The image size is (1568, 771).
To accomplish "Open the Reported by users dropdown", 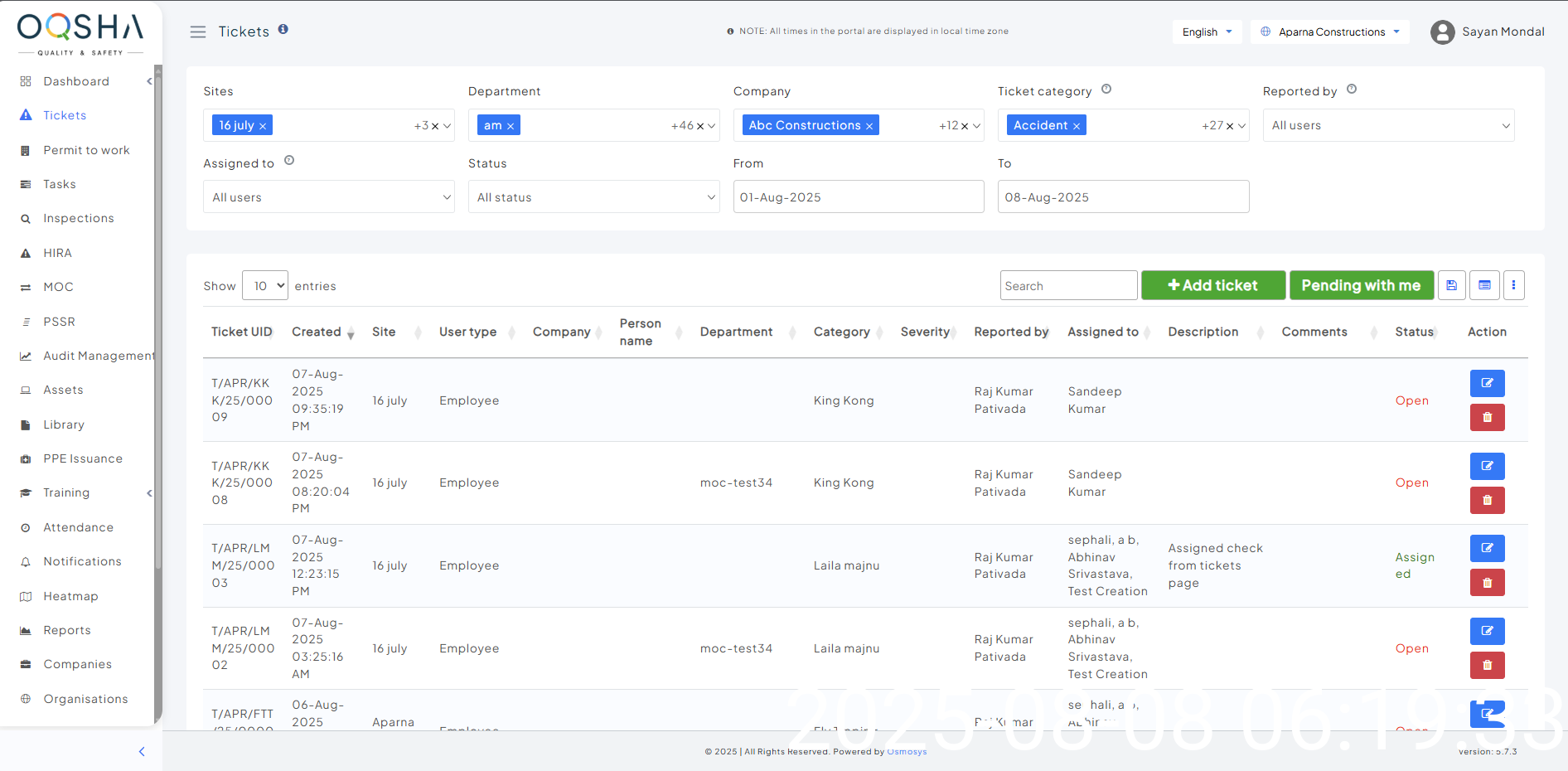I will (x=1388, y=125).
